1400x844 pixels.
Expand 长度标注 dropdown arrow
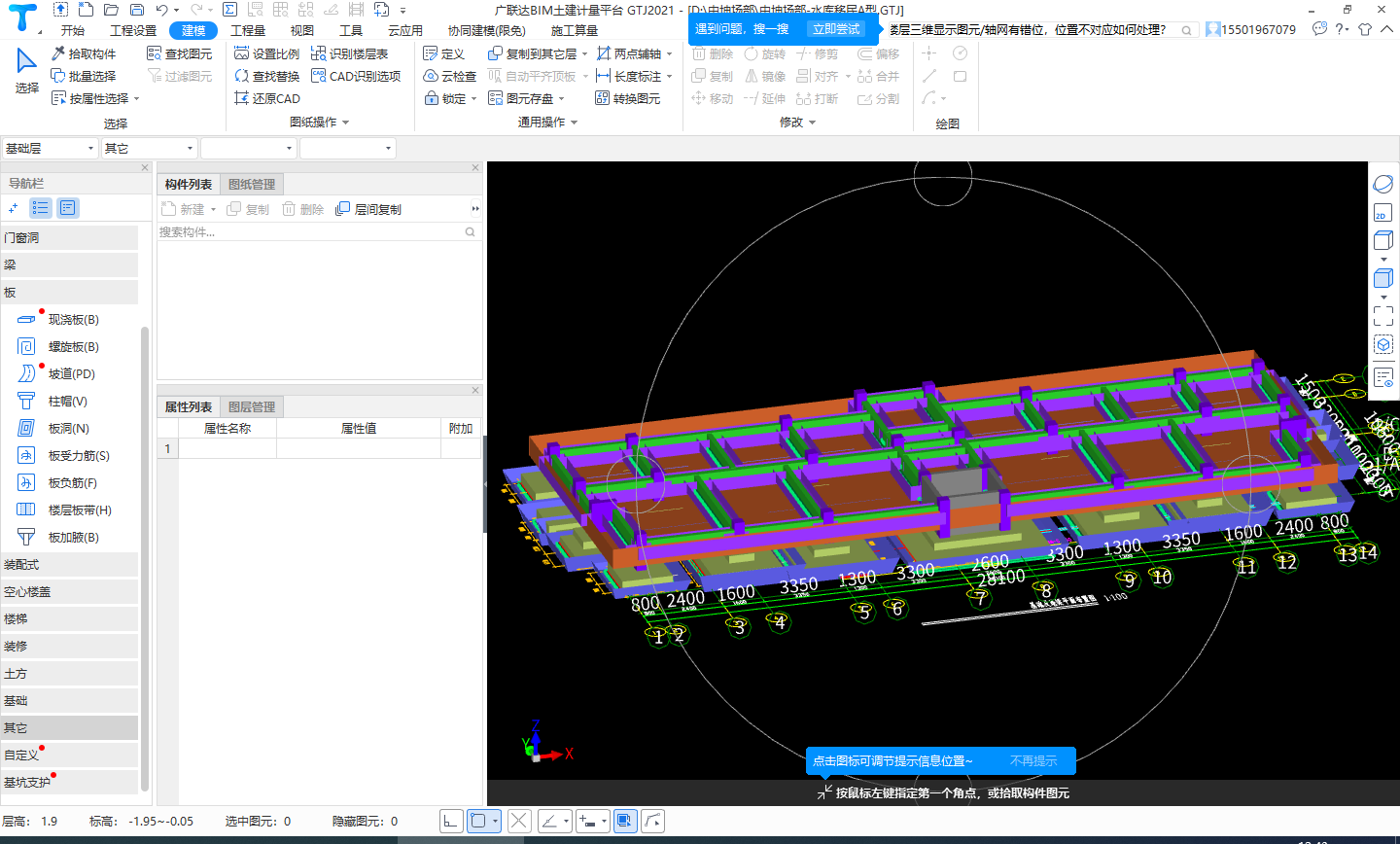pyautogui.click(x=669, y=77)
